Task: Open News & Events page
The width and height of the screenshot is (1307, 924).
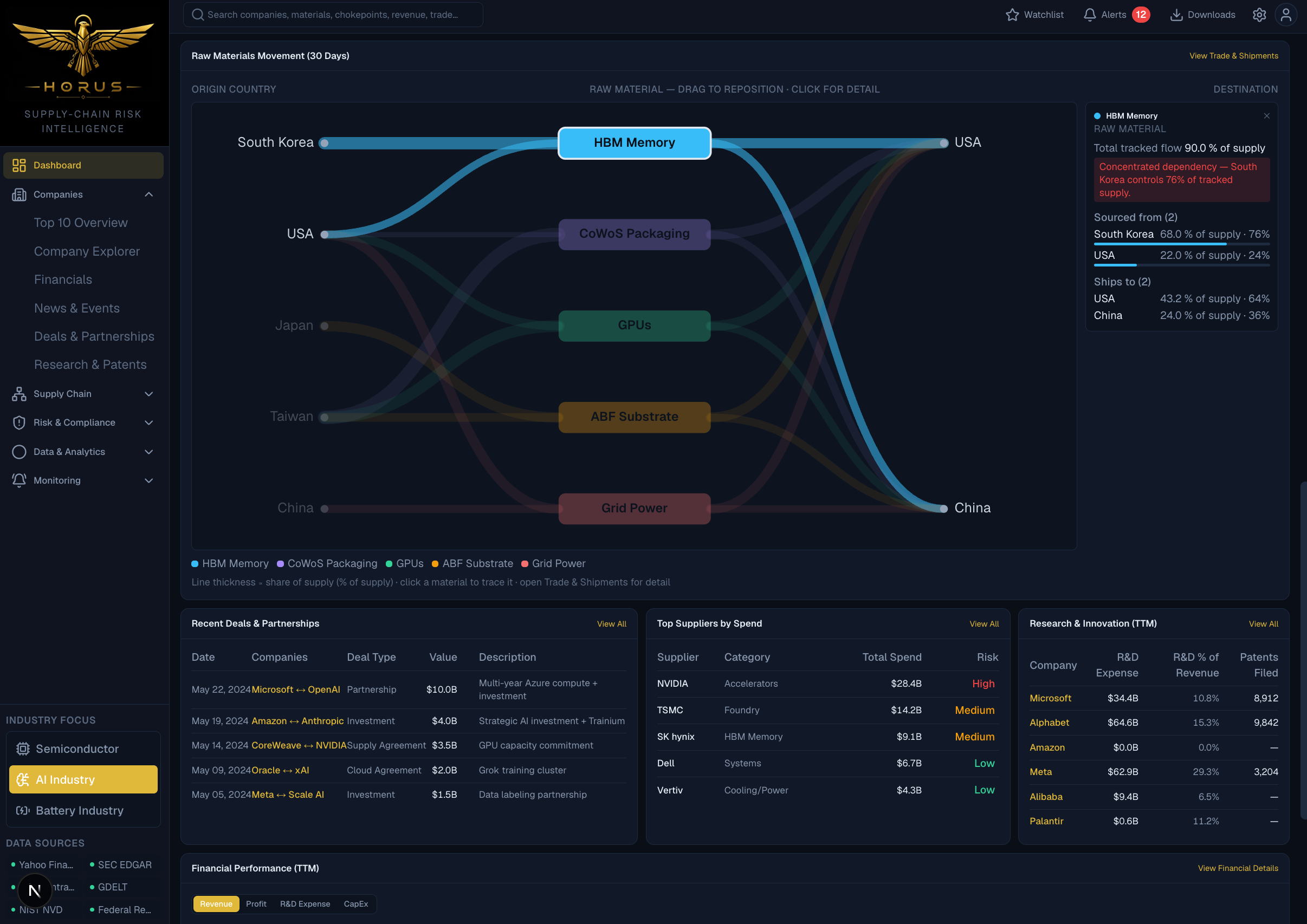Action: pyautogui.click(x=77, y=308)
